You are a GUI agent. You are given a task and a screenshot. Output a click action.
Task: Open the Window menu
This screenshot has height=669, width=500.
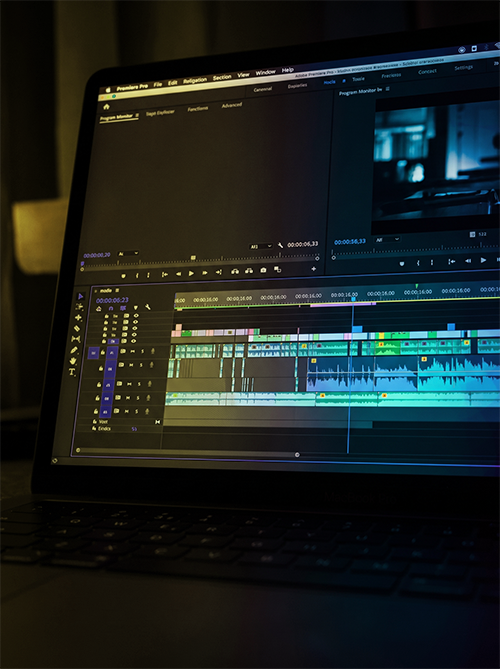point(265,73)
